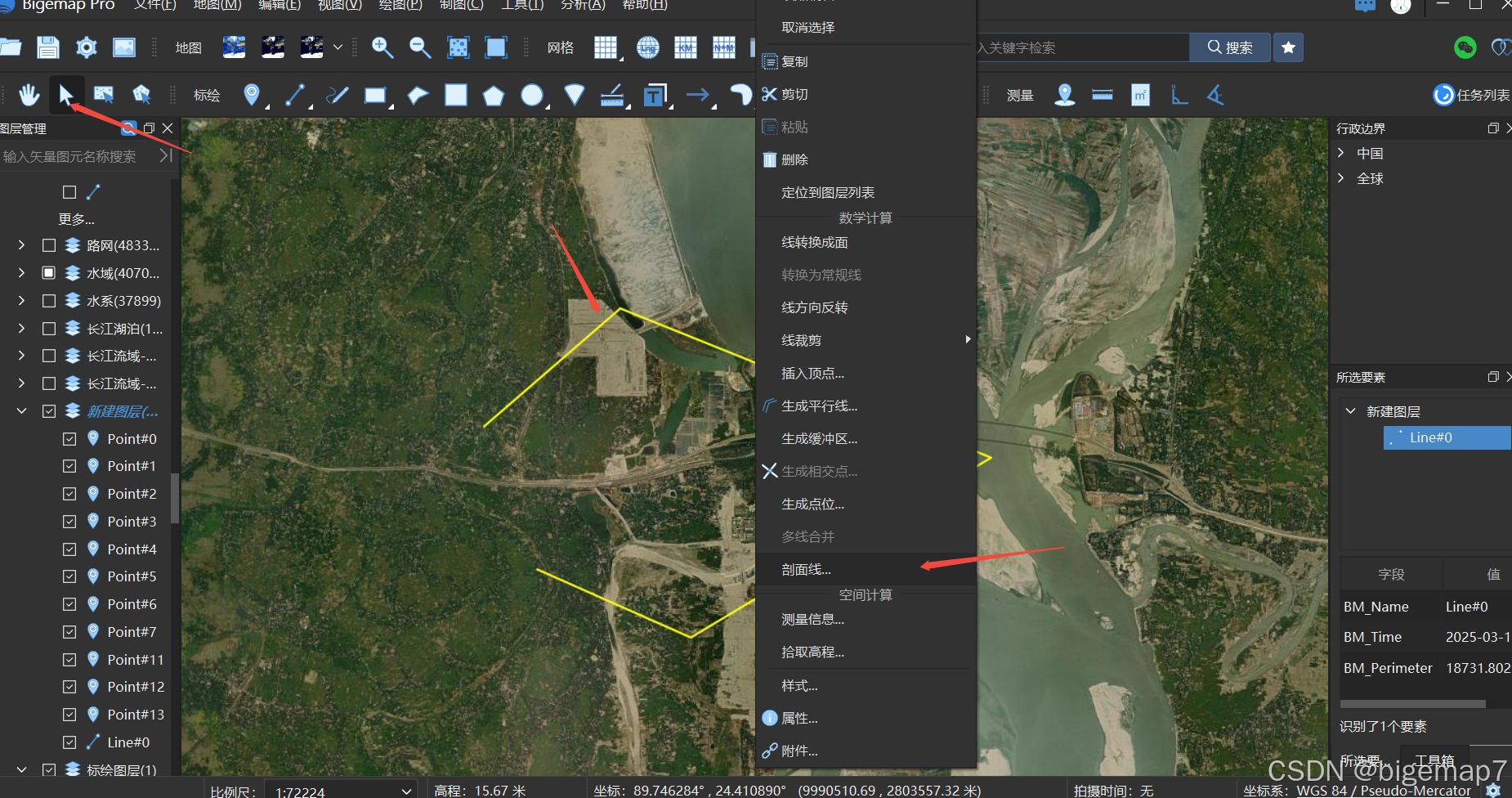This screenshot has width=1512, height=798.
Task: Uncheck the Line#0 checkbox in layer tree
Action: (69, 742)
